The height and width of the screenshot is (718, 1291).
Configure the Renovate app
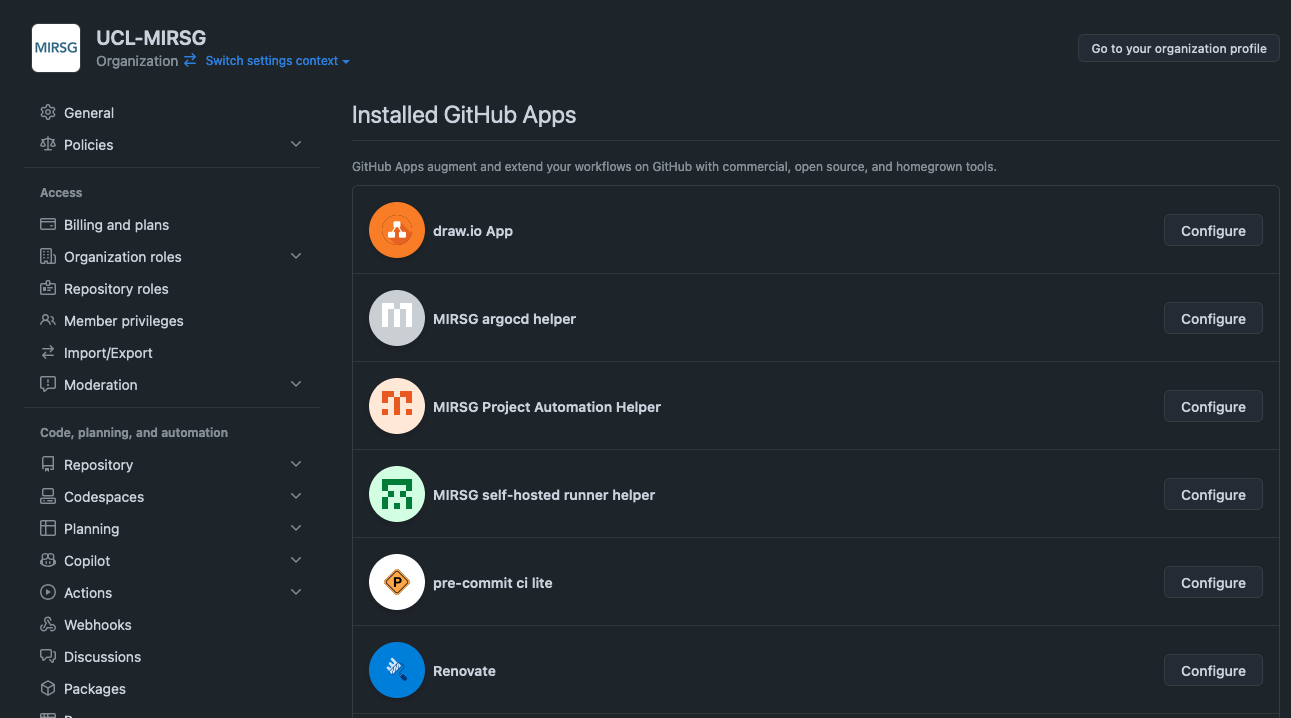coord(1212,670)
